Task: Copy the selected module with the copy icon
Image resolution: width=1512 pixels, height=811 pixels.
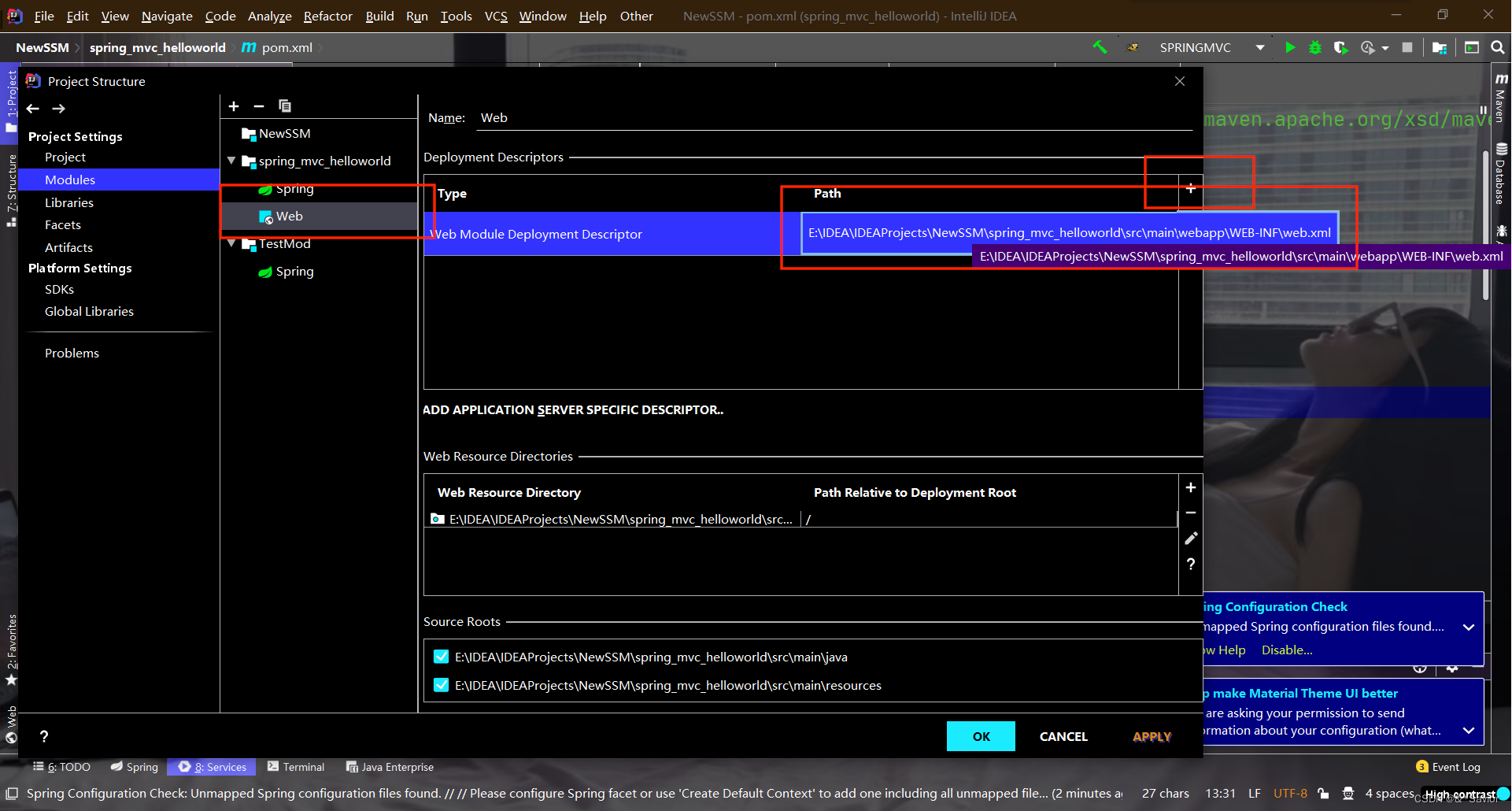Action: pos(285,106)
